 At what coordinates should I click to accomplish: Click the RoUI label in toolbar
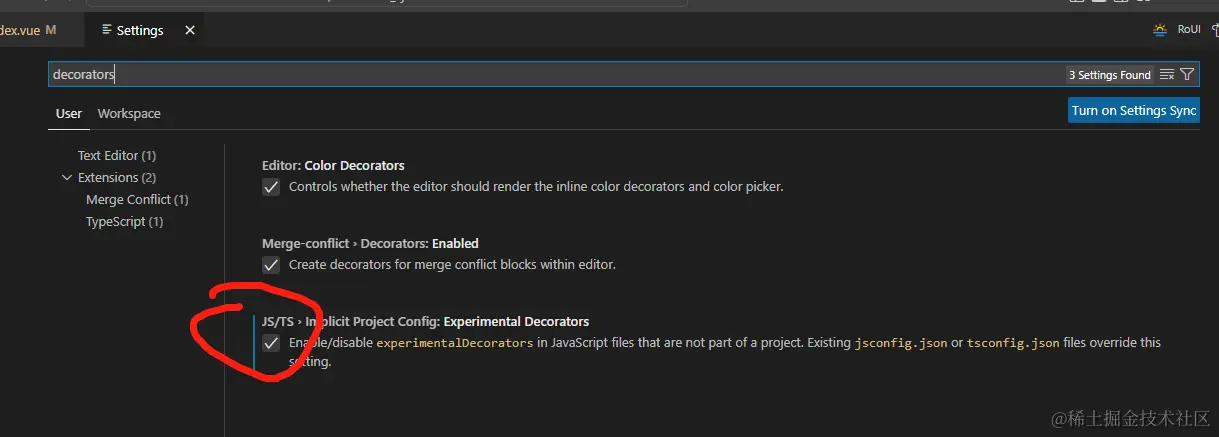pyautogui.click(x=1188, y=30)
